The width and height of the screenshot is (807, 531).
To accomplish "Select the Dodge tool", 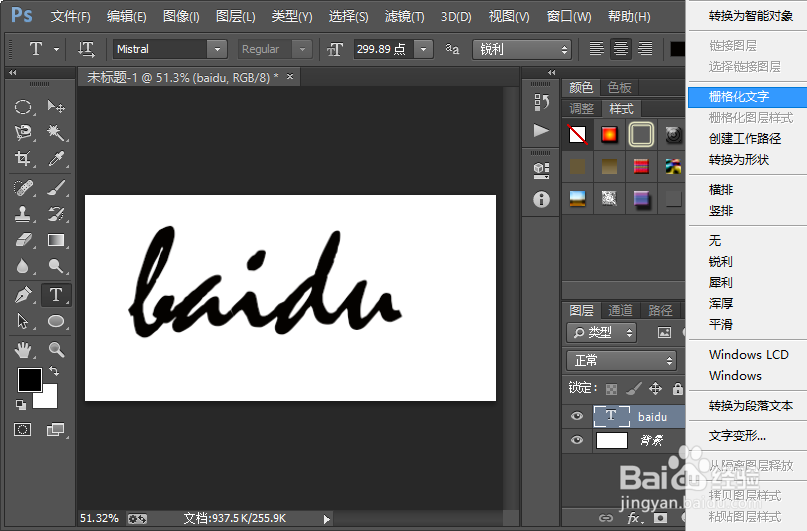I will click(56, 266).
